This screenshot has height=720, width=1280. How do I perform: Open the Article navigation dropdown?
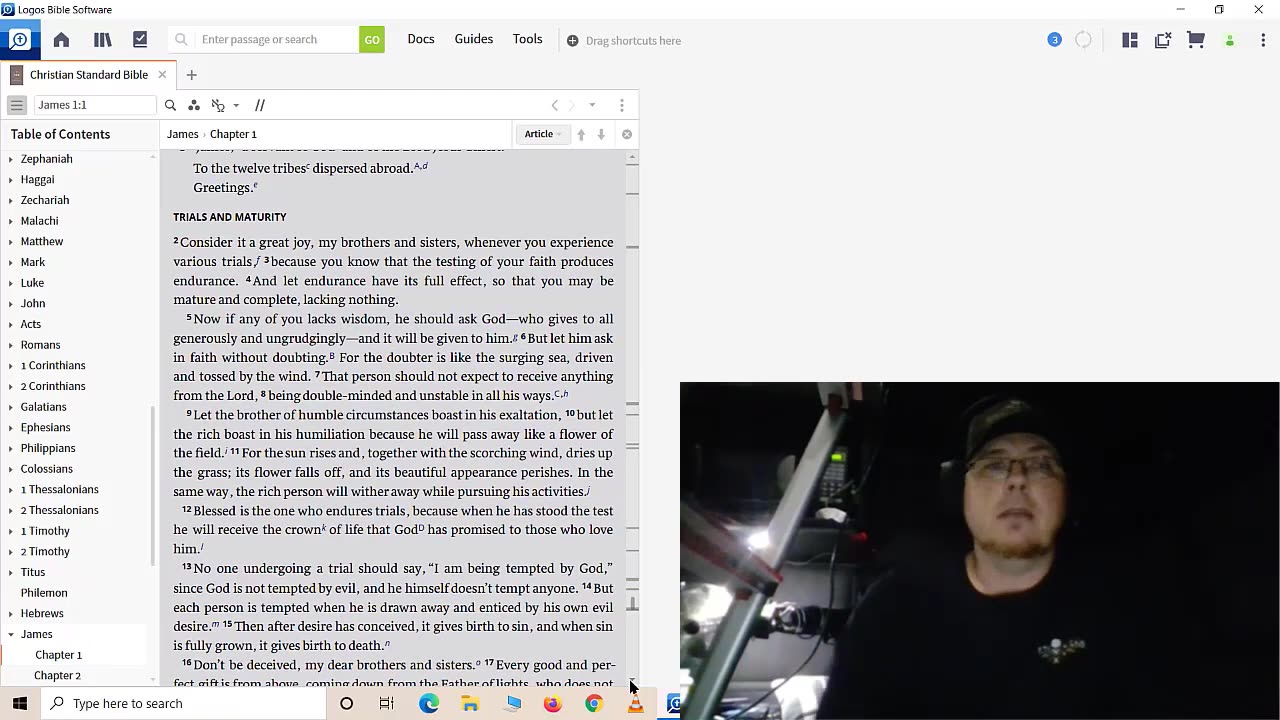coord(543,134)
